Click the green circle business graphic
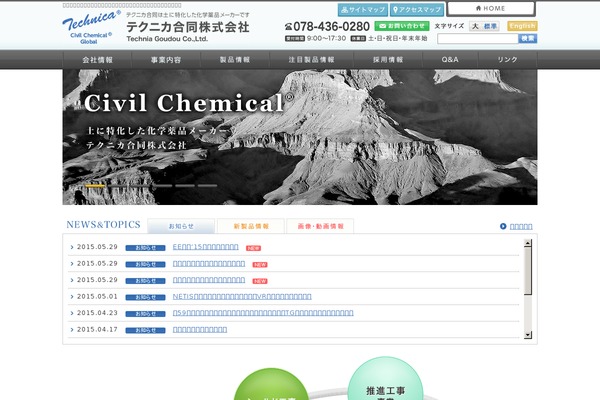Screen dimensions: 600x400 click(271, 385)
